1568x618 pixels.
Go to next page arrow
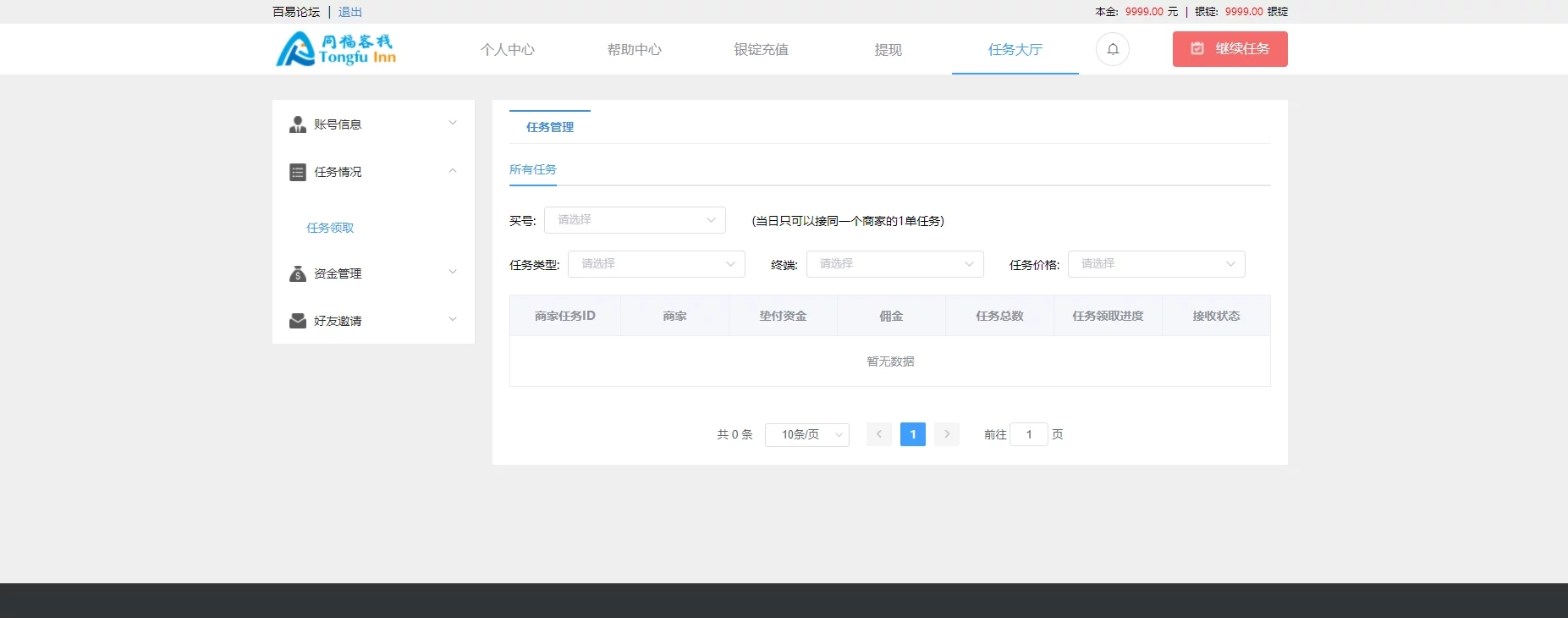pos(947,434)
